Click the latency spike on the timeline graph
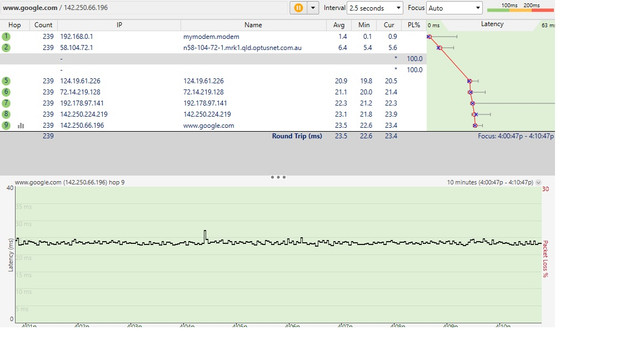 pyautogui.click(x=205, y=236)
